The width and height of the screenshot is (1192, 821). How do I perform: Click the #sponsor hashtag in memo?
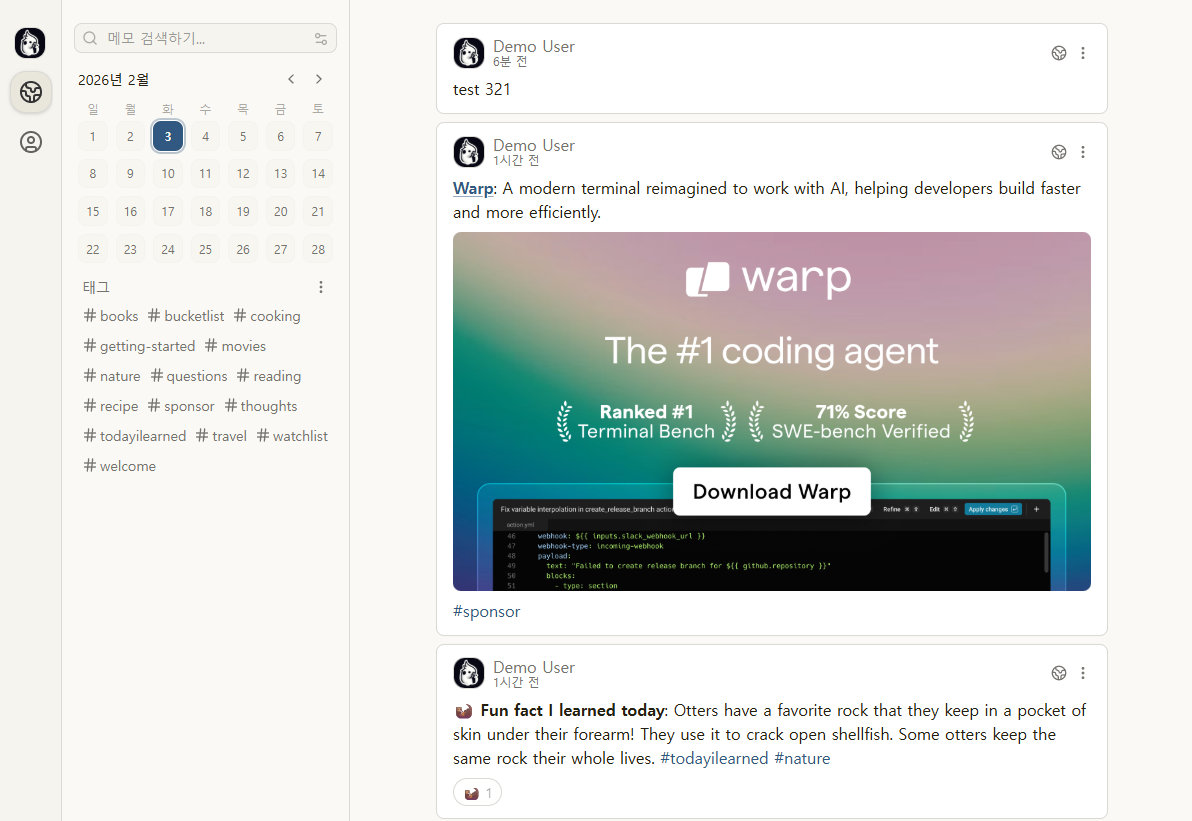487,612
